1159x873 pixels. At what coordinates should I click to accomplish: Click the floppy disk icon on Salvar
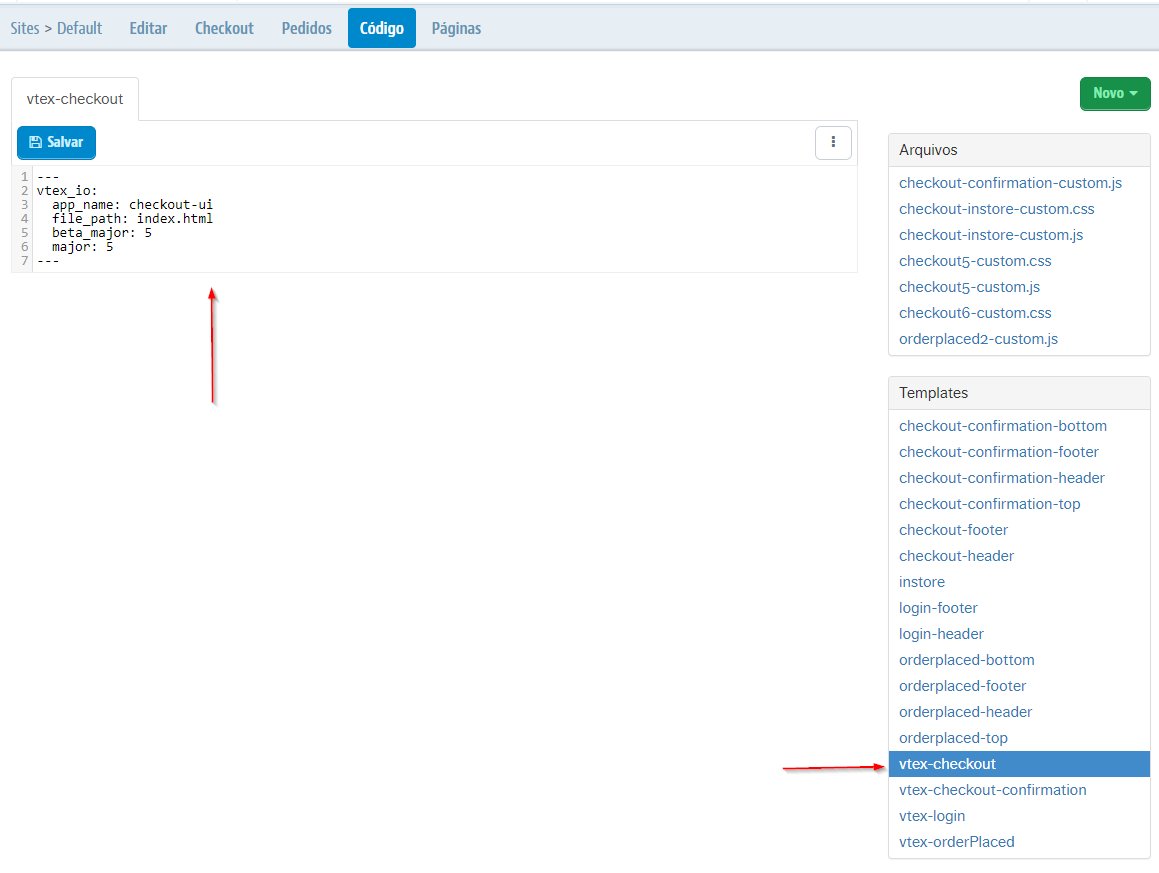pos(33,142)
